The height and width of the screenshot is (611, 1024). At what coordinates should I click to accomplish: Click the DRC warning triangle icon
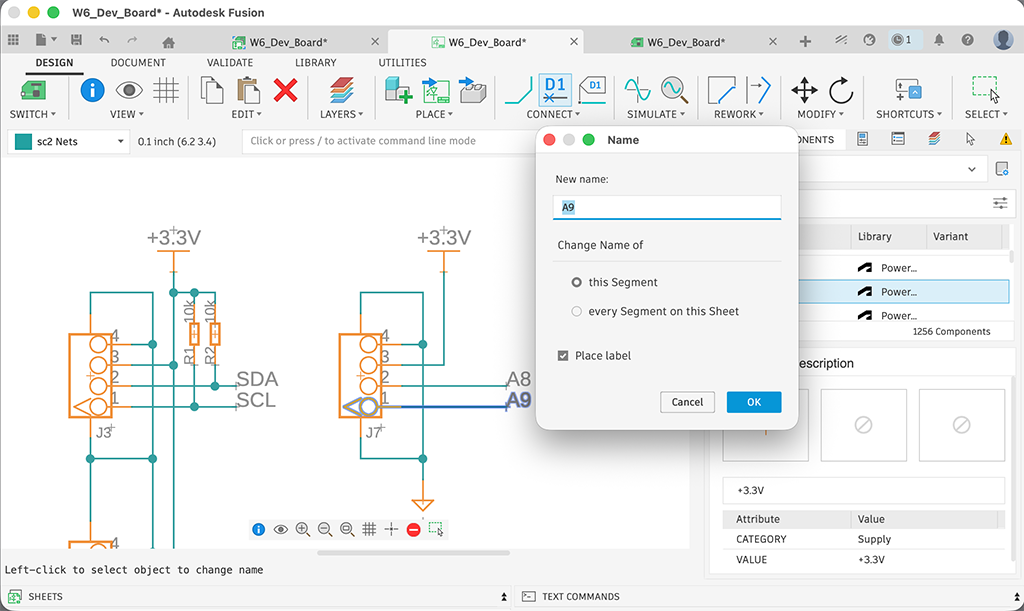pos(1006,139)
